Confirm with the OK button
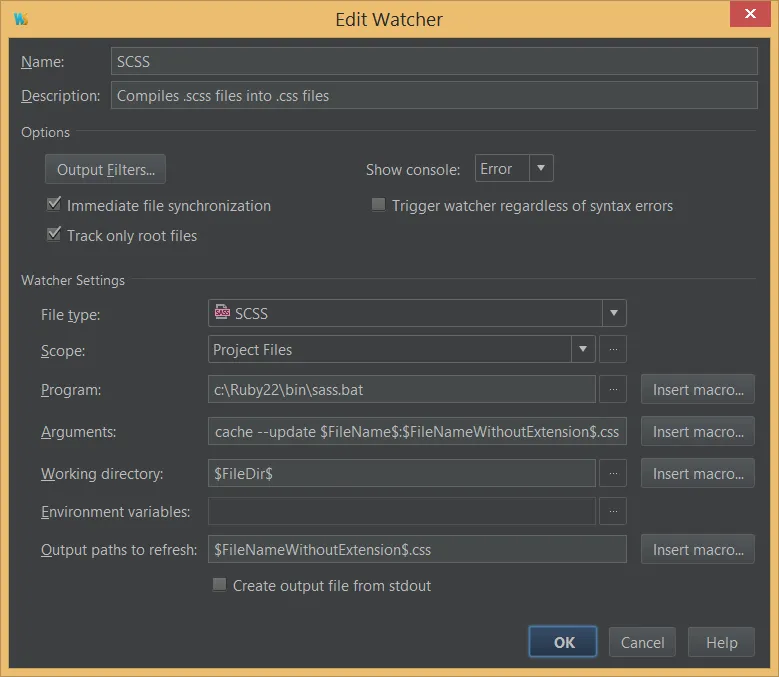779x677 pixels. pos(563,642)
